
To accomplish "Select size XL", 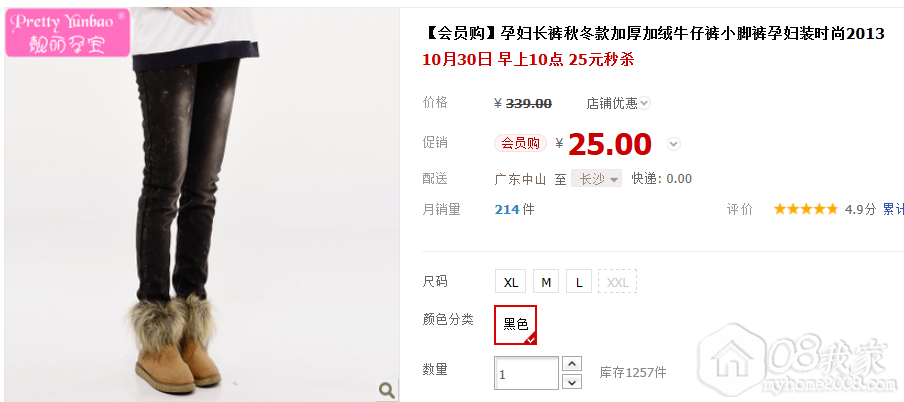I will [510, 282].
